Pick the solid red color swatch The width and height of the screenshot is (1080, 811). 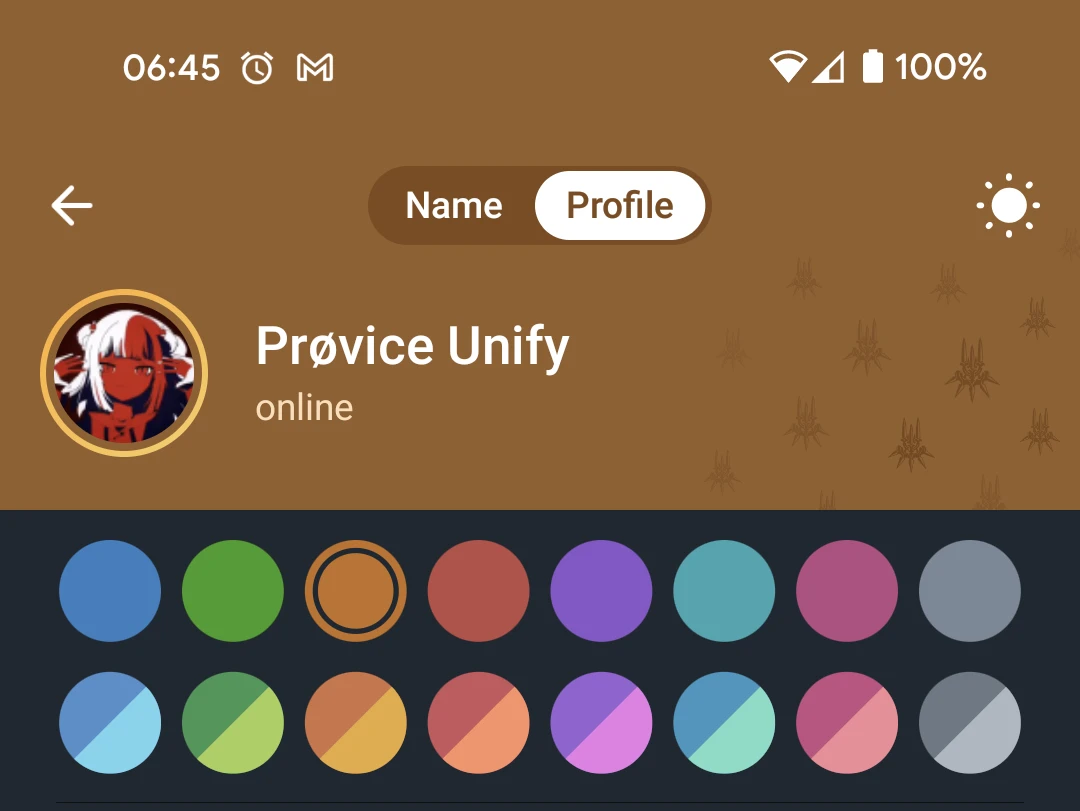coord(479,591)
